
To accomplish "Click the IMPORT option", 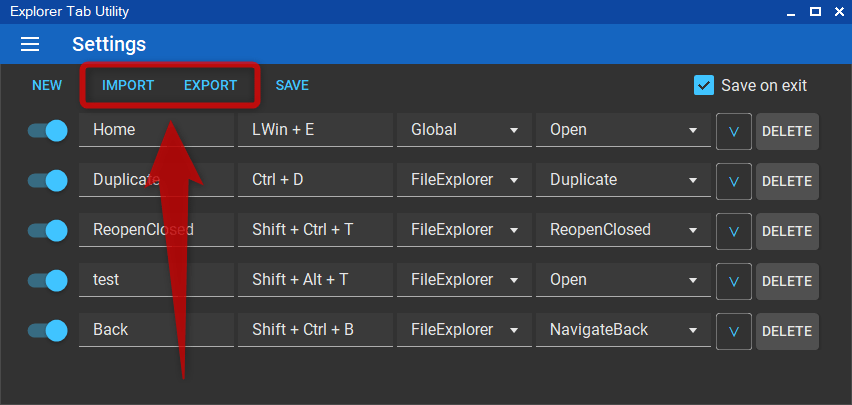I will (128, 85).
